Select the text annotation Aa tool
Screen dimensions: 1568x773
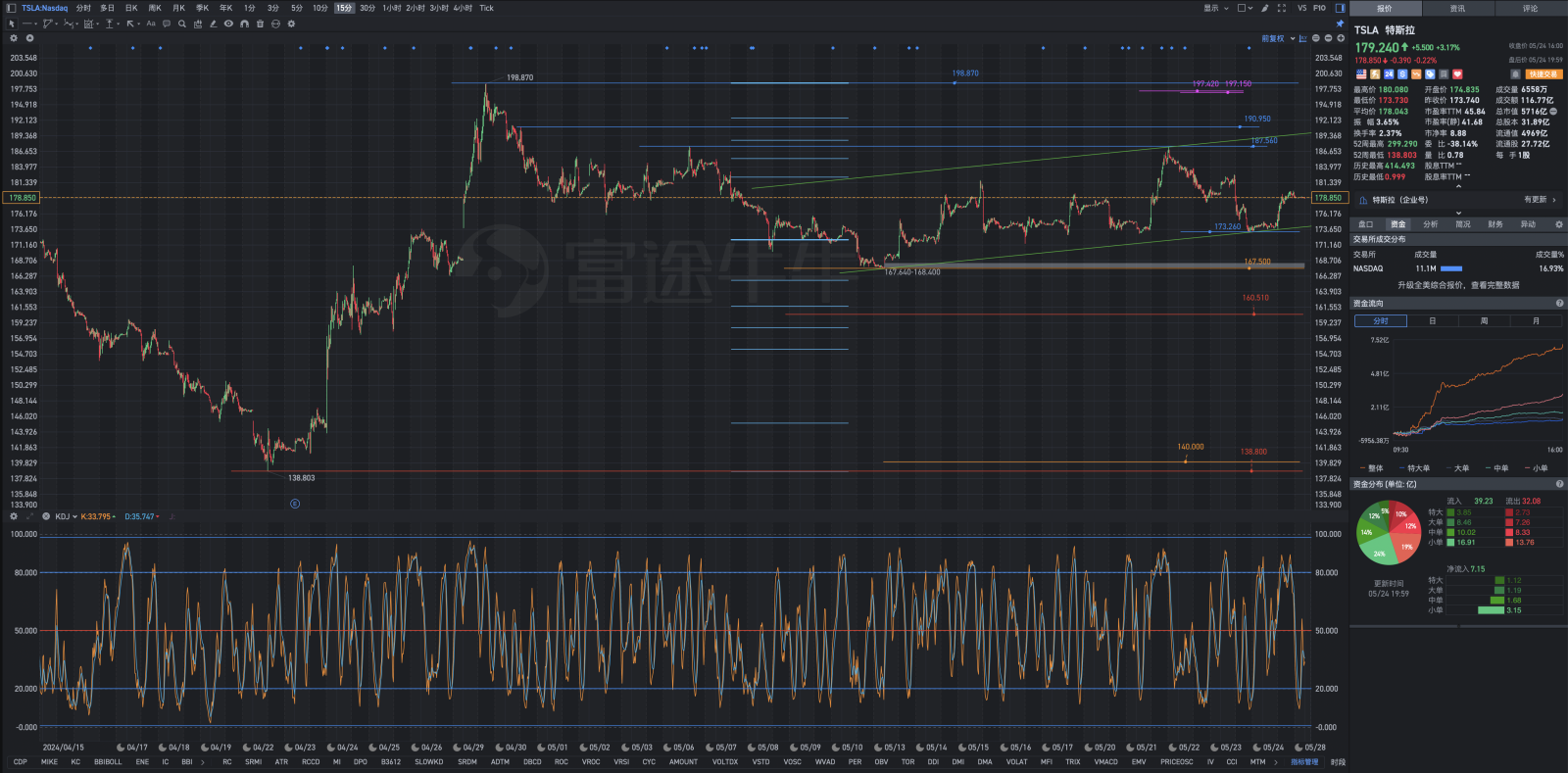(x=151, y=24)
